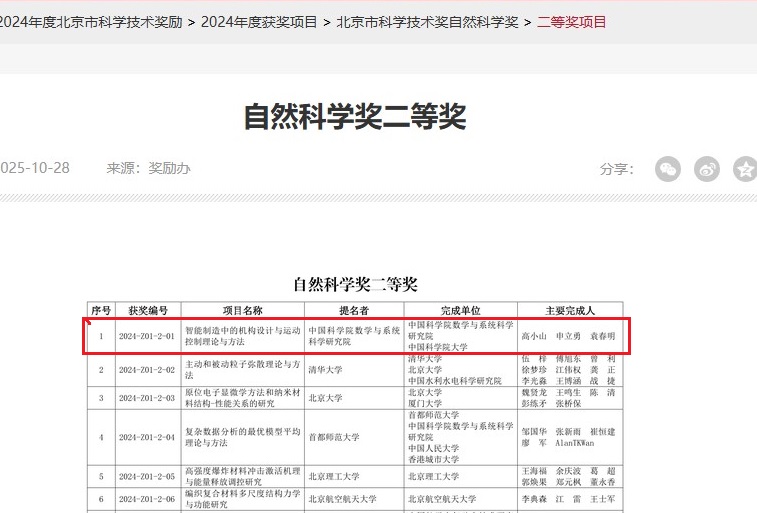Click the 主要完成人 column header
Image resolution: width=757 pixels, height=513 pixels.
pyautogui.click(x=569, y=310)
